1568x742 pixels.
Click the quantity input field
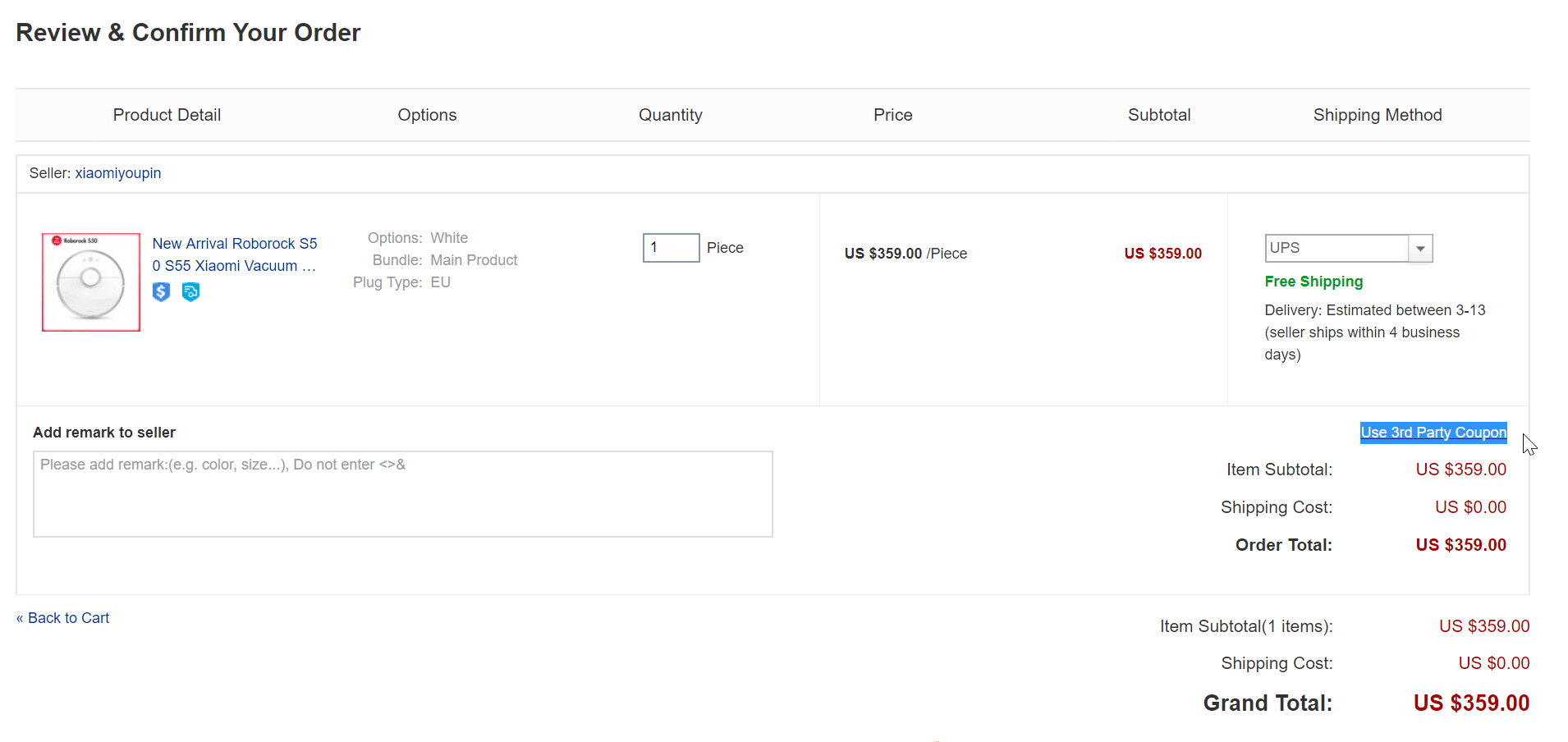tap(671, 248)
